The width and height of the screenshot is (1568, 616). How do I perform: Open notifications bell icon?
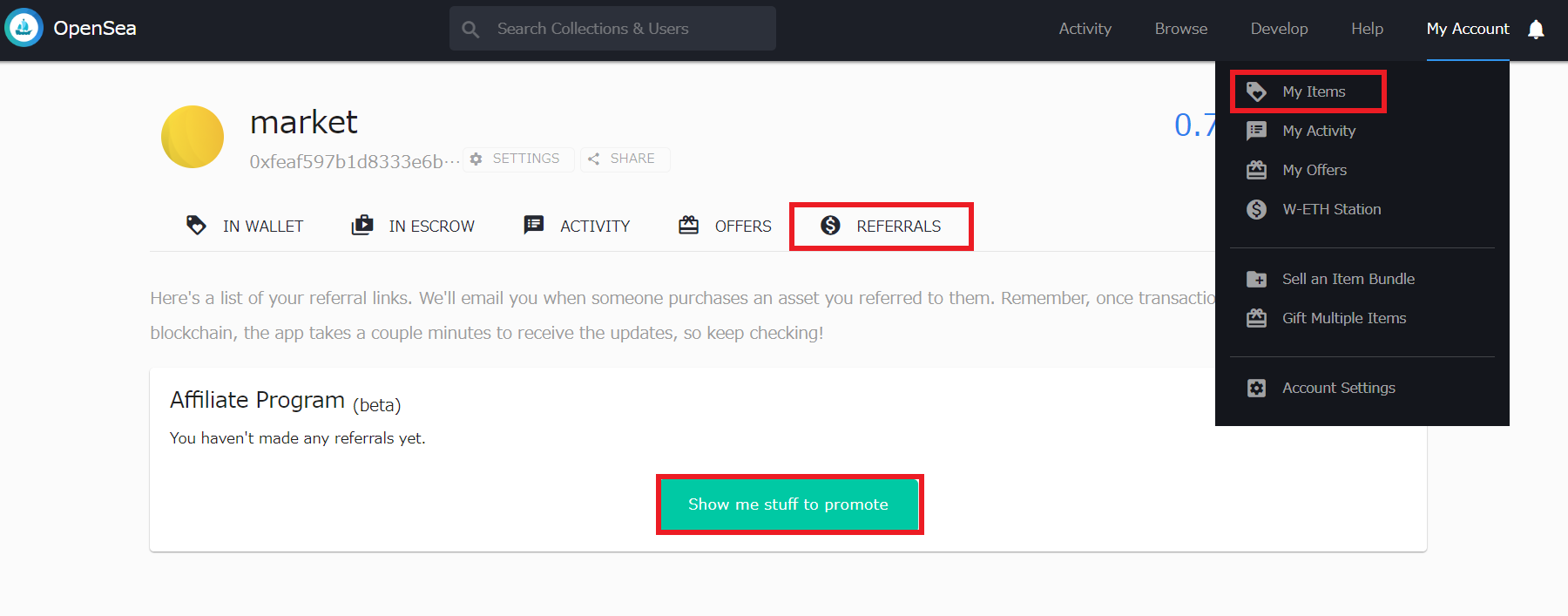pyautogui.click(x=1536, y=29)
